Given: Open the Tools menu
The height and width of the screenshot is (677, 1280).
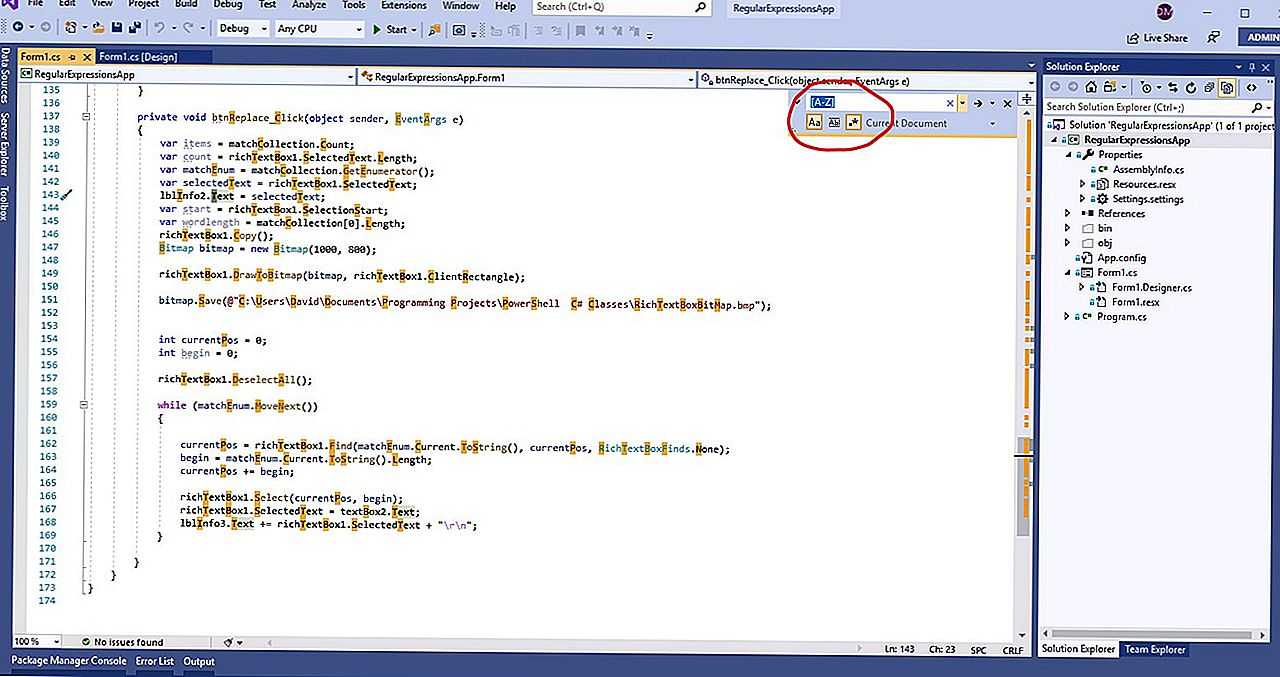Looking at the screenshot, I should click(x=354, y=5).
